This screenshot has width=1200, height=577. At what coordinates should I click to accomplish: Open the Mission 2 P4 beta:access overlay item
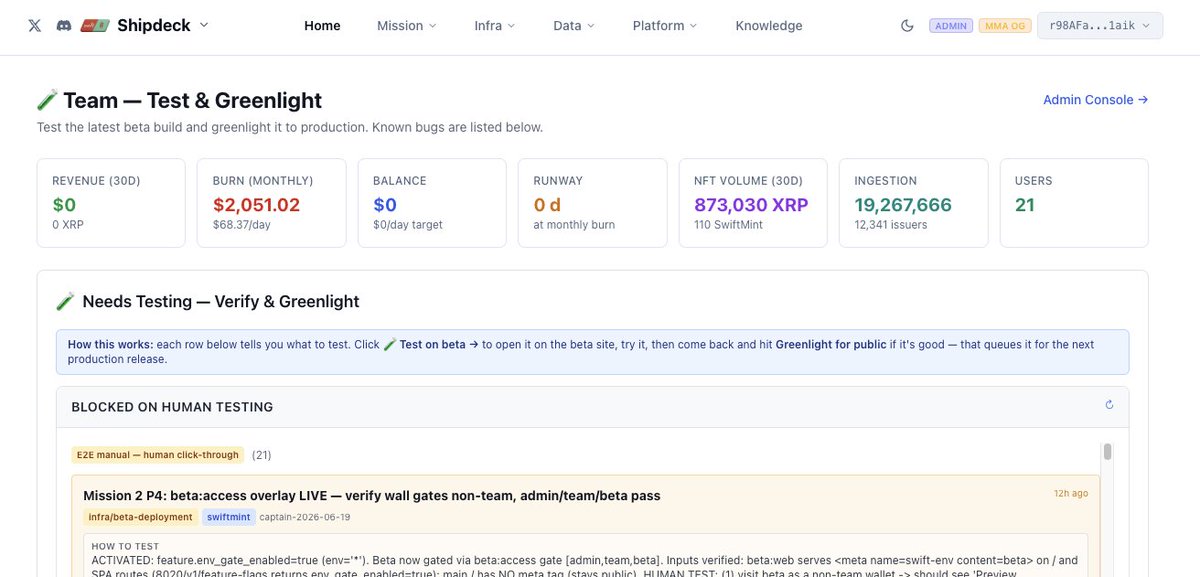tap(372, 495)
